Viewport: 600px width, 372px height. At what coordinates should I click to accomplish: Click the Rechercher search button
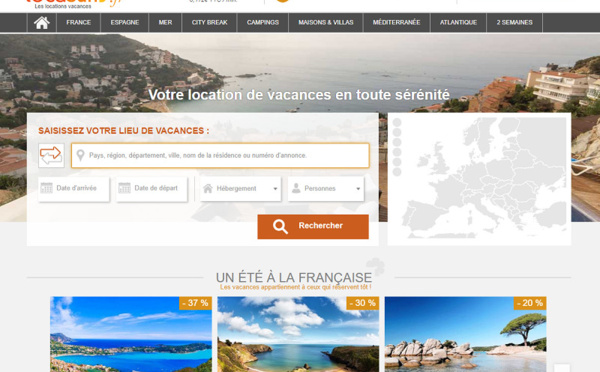point(313,227)
